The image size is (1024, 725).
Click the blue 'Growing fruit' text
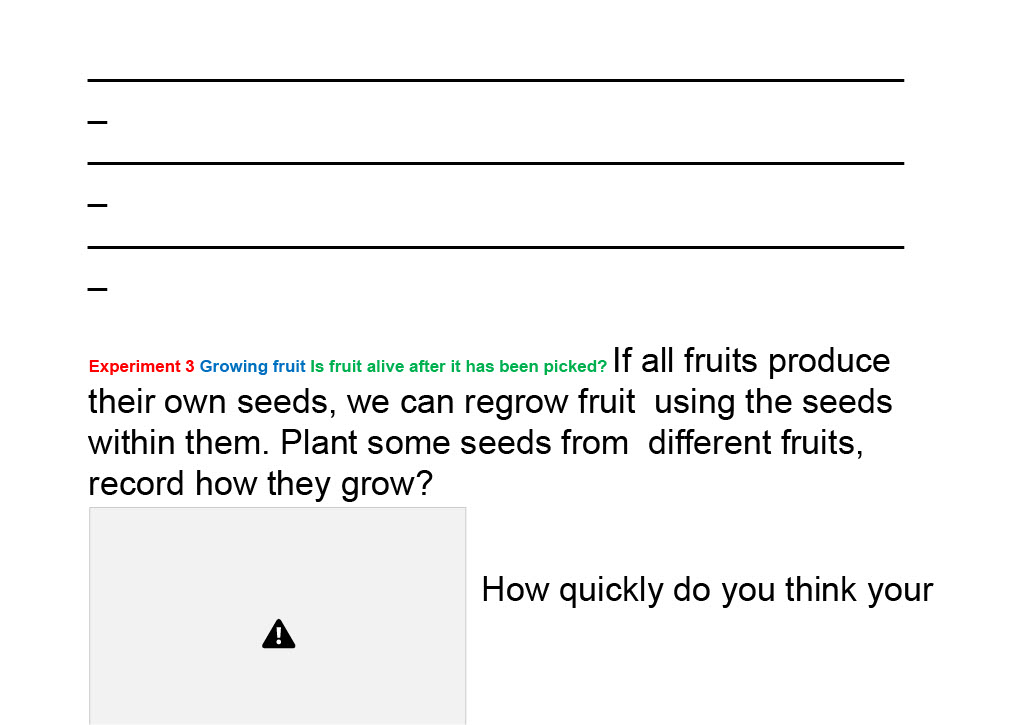[252, 366]
